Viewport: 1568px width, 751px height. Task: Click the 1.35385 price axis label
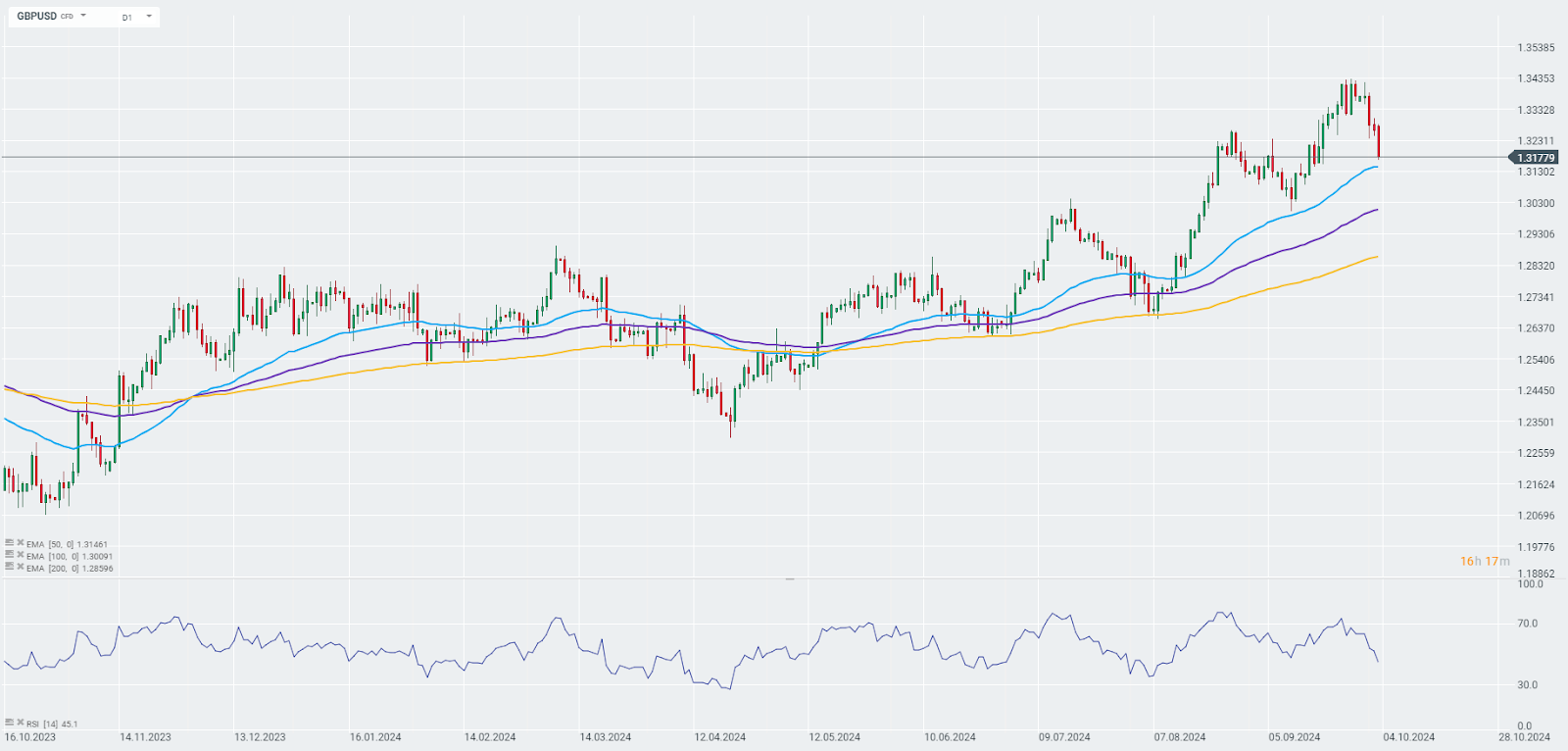[1536, 47]
